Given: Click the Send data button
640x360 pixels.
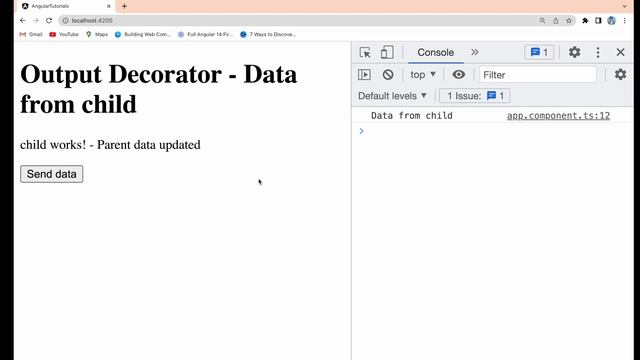Looking at the screenshot, I should [x=51, y=174].
